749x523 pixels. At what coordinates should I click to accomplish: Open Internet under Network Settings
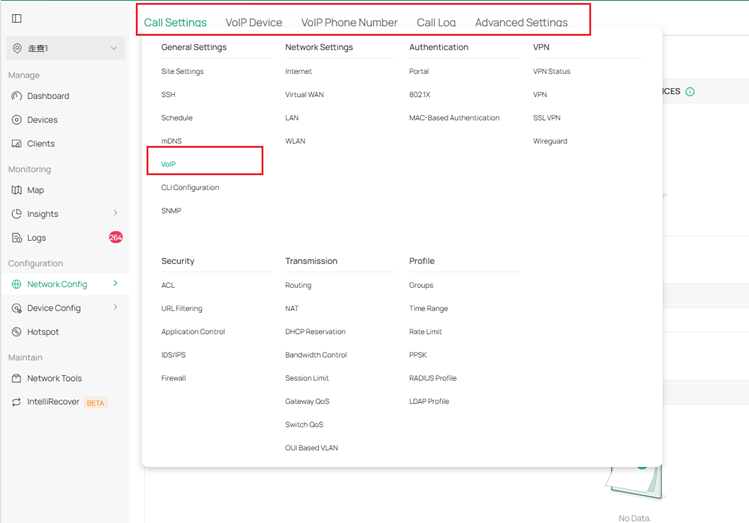tap(299, 71)
